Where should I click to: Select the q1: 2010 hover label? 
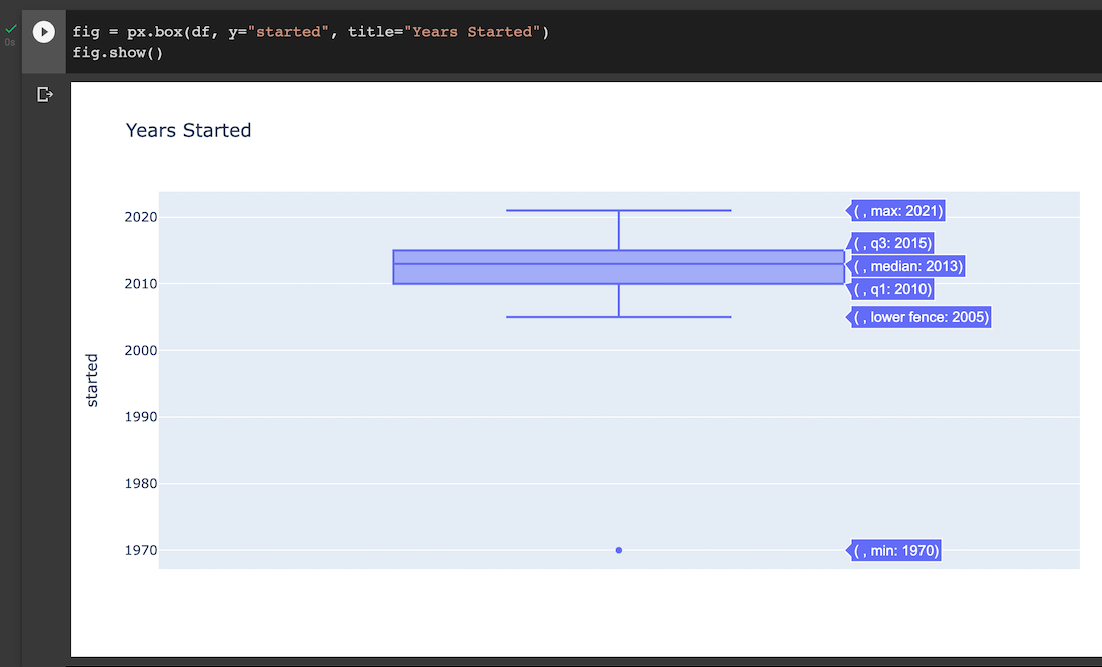[891, 289]
